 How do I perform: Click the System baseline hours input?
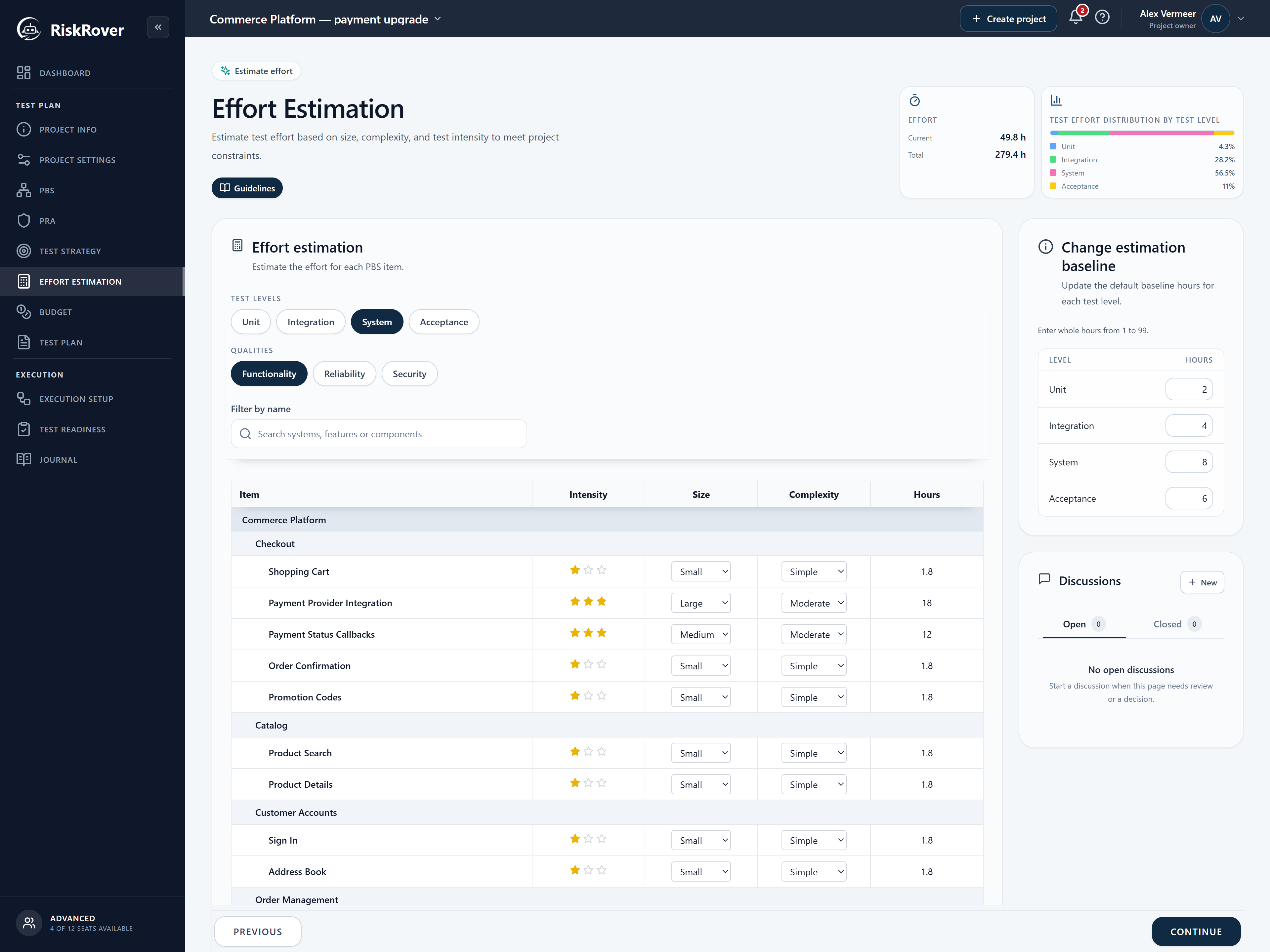tap(1189, 462)
